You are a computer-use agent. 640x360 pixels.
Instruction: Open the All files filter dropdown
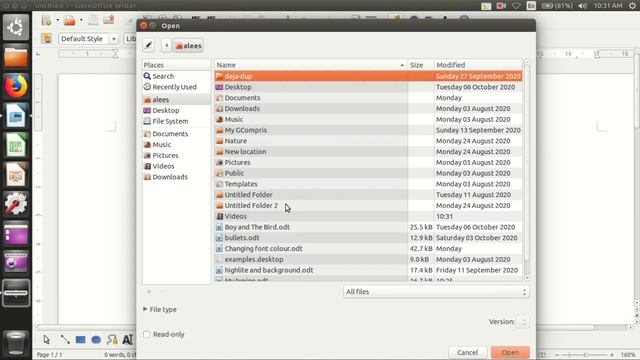[436, 292]
